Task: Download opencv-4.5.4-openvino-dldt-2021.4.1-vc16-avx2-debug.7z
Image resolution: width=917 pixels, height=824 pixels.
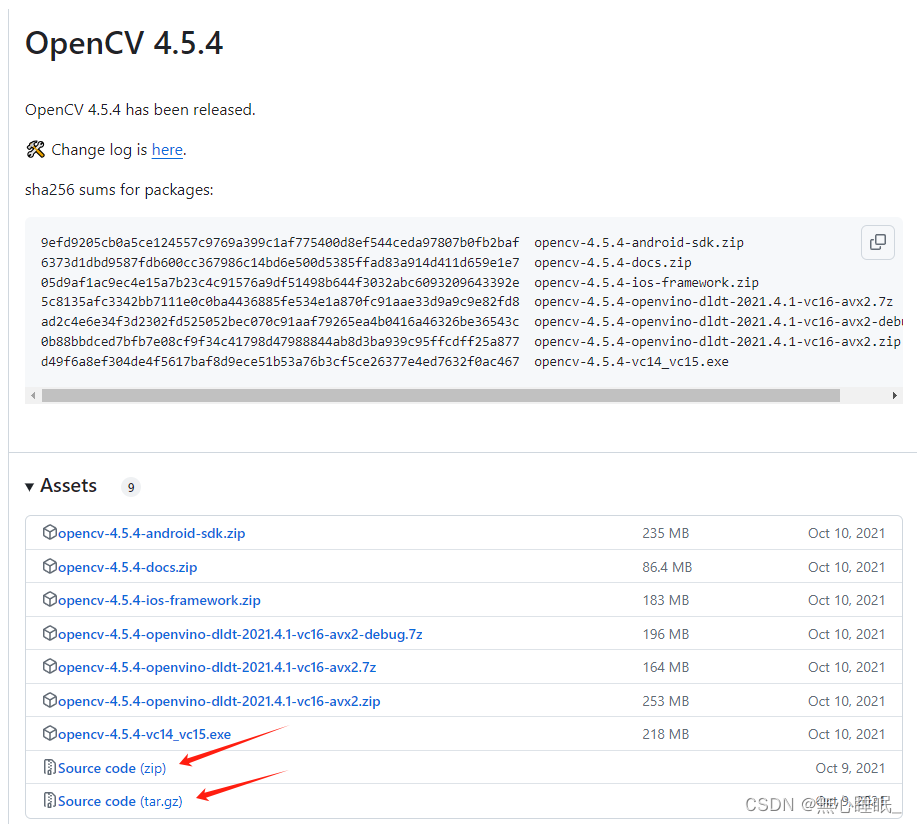Action: click(x=240, y=635)
